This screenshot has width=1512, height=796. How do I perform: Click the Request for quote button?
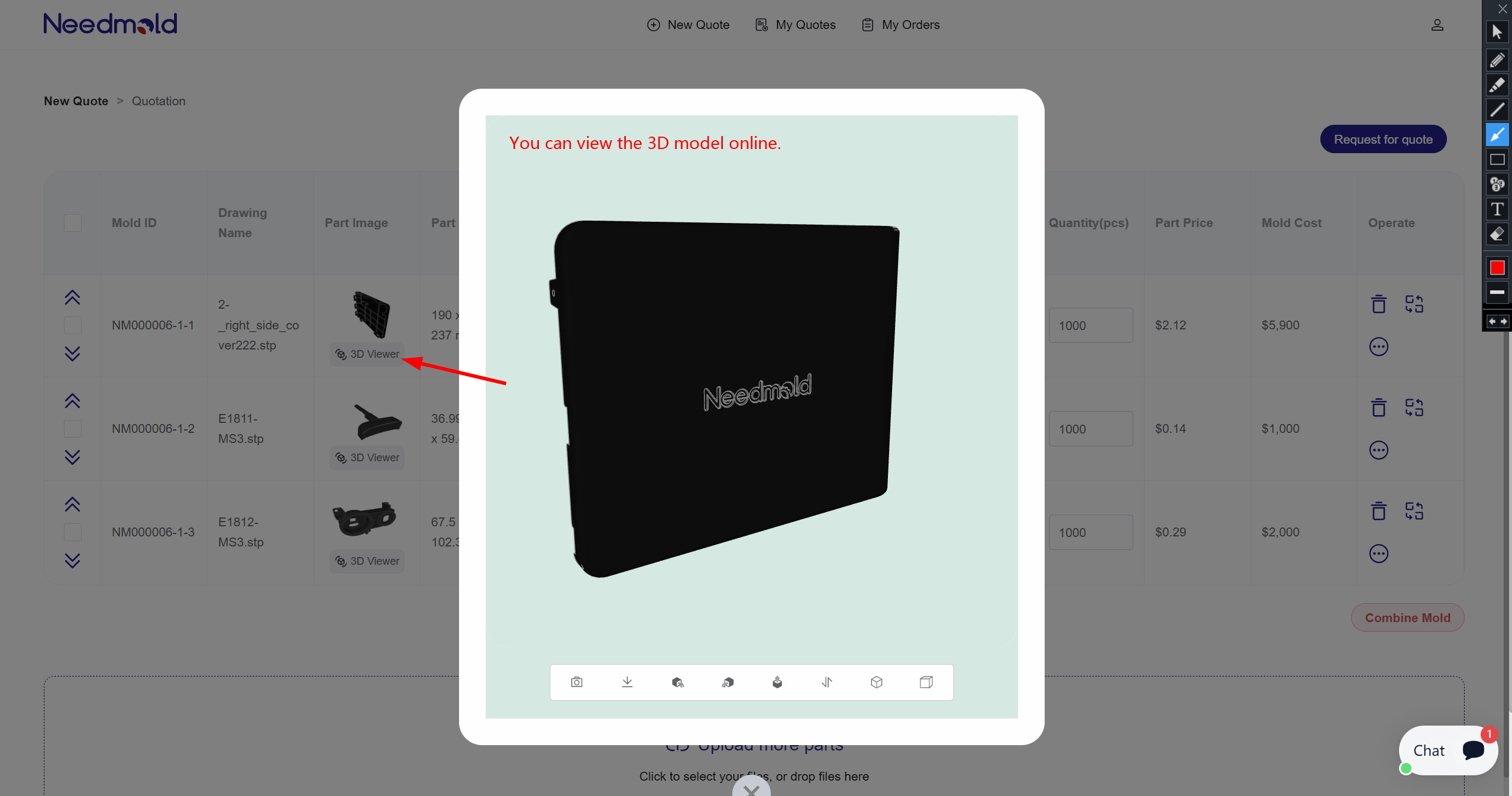click(1383, 140)
